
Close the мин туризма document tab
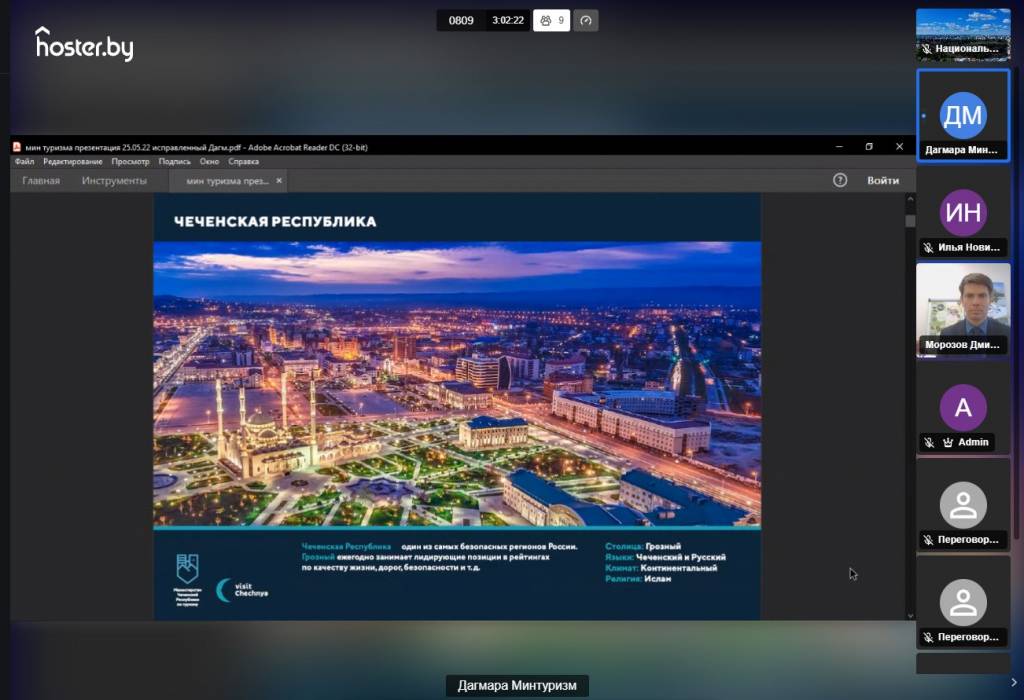[x=279, y=180]
